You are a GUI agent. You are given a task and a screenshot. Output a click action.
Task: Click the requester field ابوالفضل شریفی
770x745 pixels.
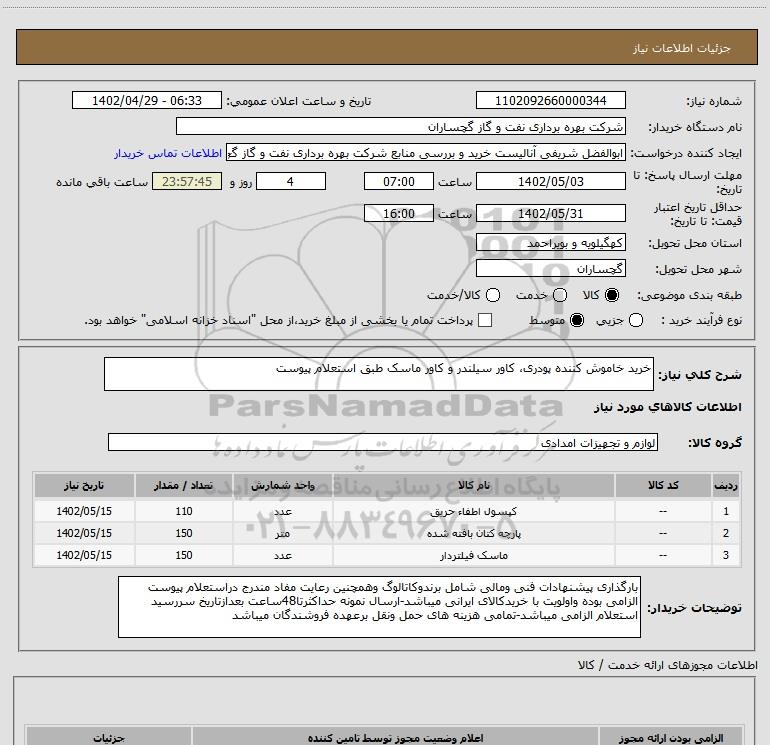point(426,153)
